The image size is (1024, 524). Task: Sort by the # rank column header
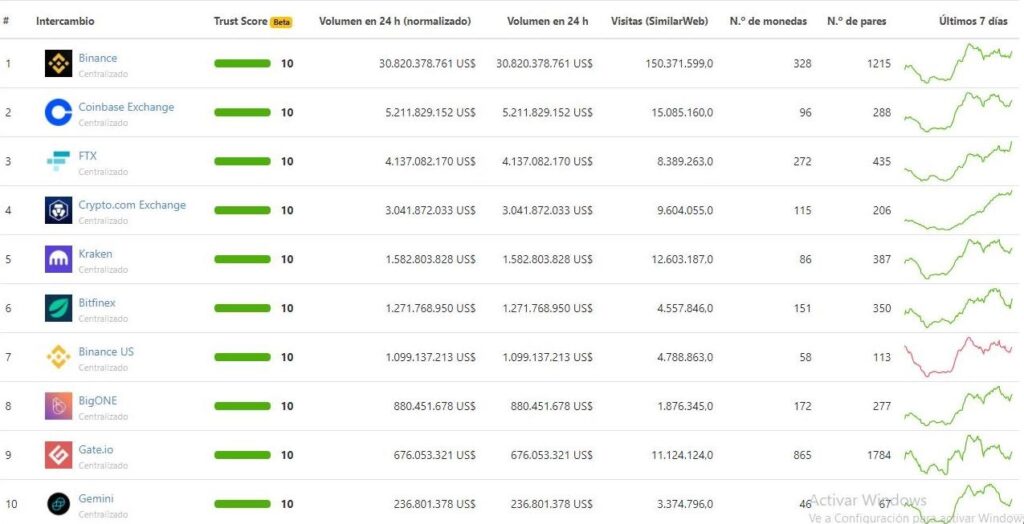click(x=6, y=21)
